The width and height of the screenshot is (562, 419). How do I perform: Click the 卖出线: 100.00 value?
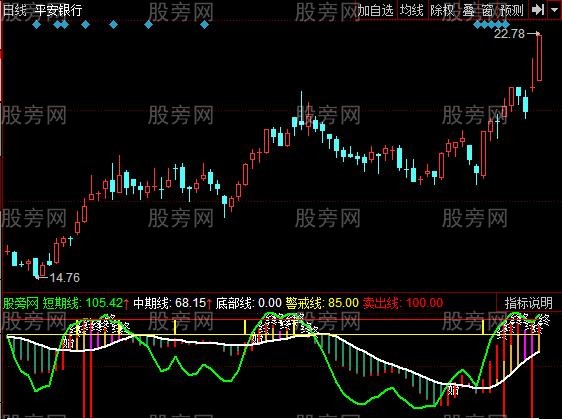pyautogui.click(x=403, y=303)
